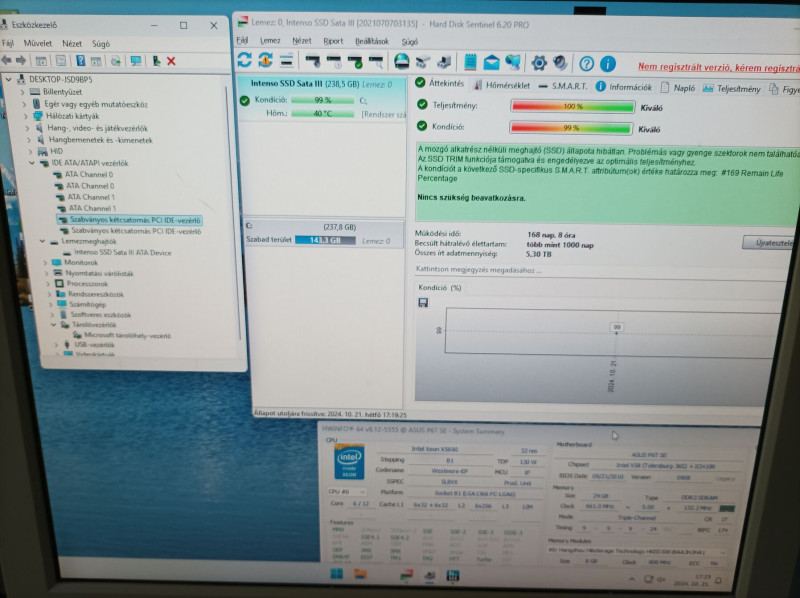Click the Szabad terület 143,3 GB bar

(325, 240)
